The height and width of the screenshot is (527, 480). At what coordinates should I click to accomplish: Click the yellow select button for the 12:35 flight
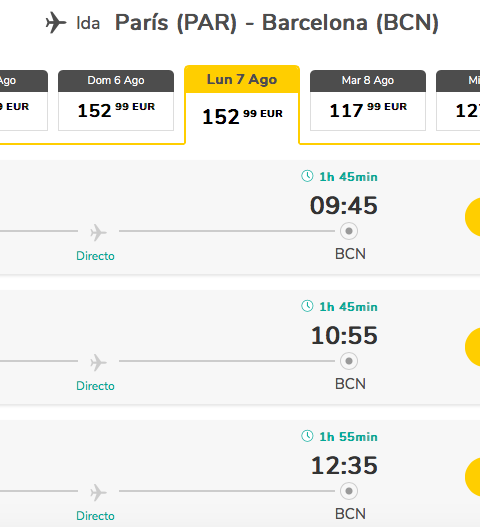473,477
